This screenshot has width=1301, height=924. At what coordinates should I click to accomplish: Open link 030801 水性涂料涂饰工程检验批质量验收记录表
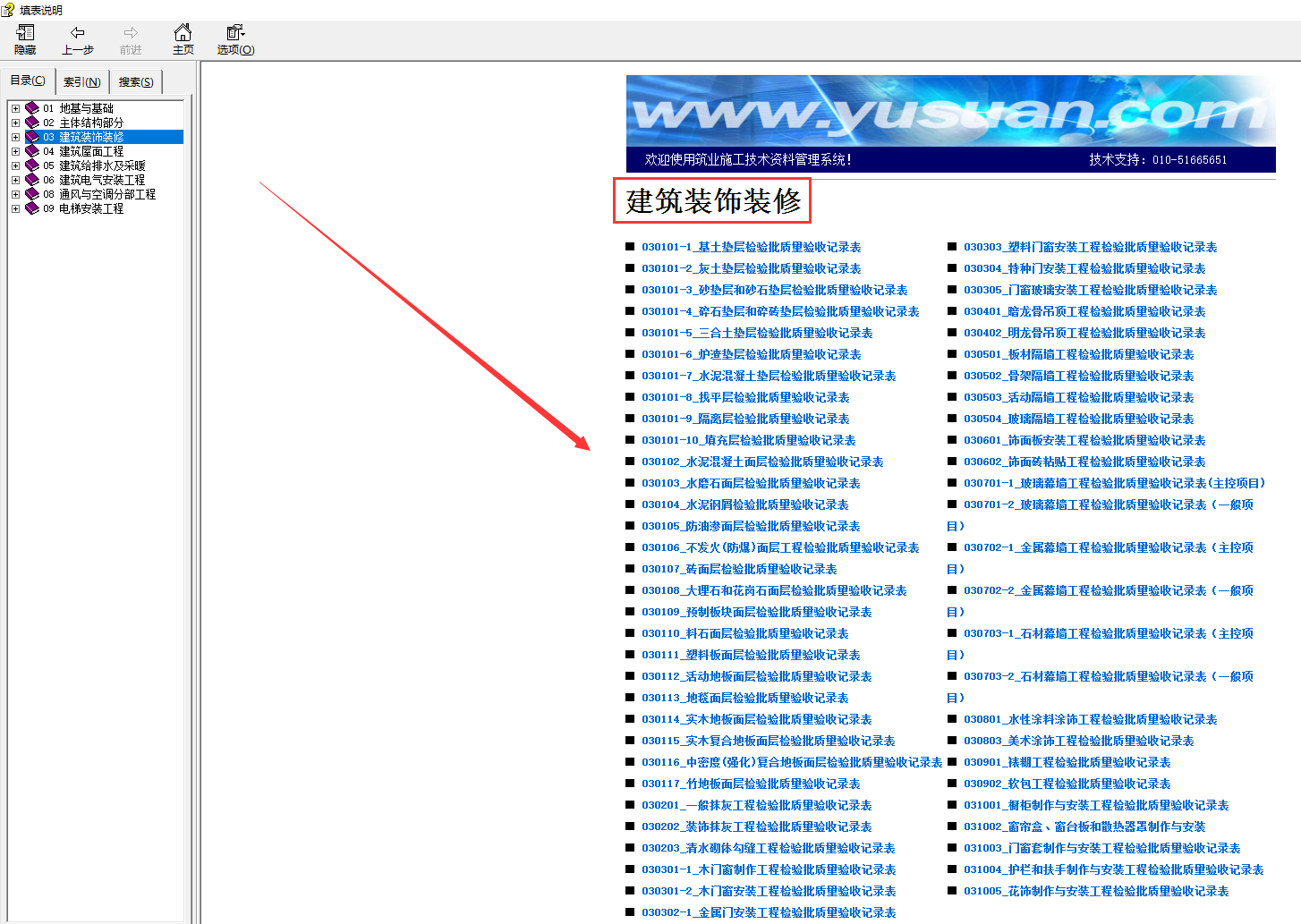point(1090,719)
